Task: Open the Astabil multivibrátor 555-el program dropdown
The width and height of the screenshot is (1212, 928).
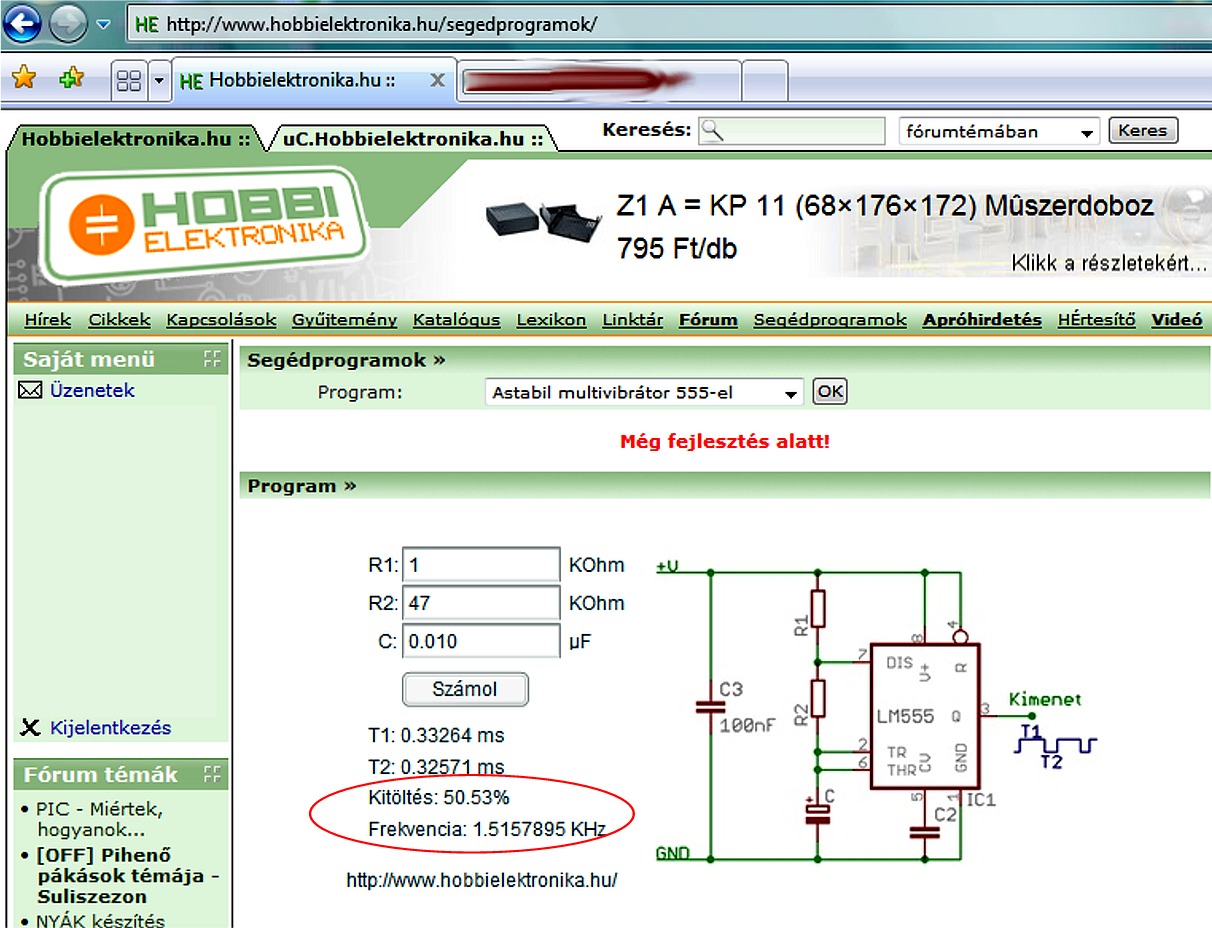Action: (644, 392)
